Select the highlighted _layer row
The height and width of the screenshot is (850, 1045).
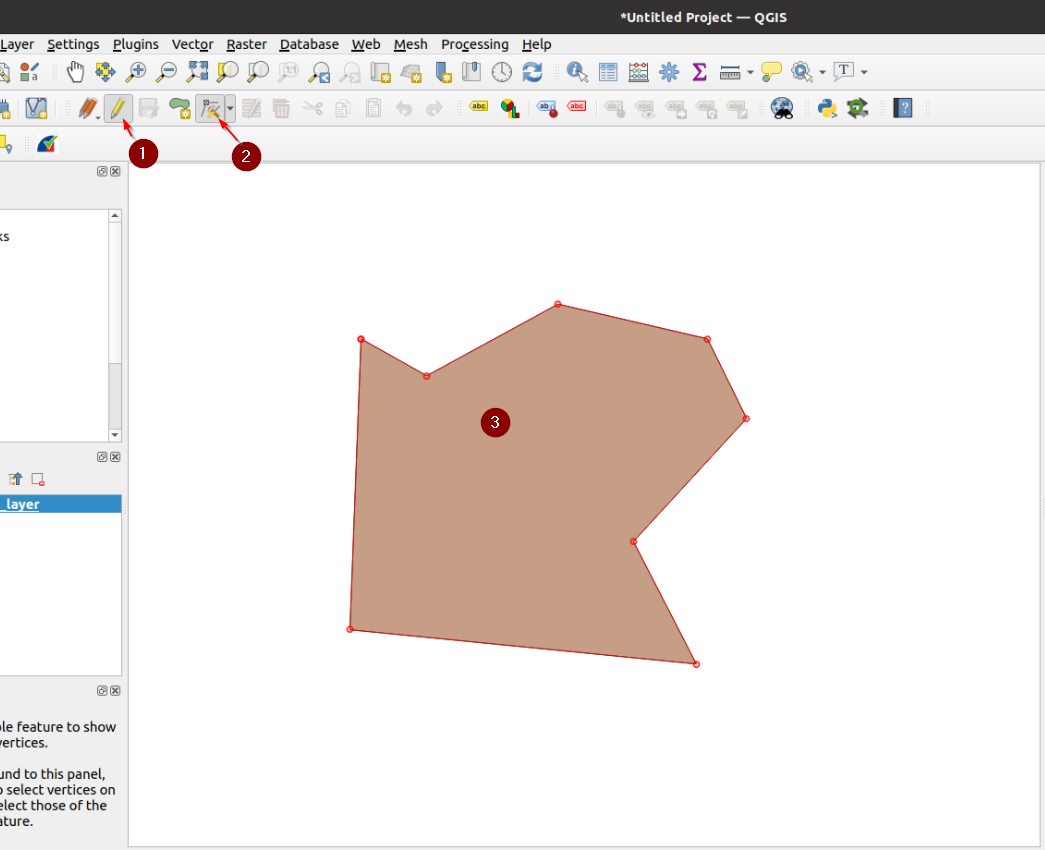61,504
